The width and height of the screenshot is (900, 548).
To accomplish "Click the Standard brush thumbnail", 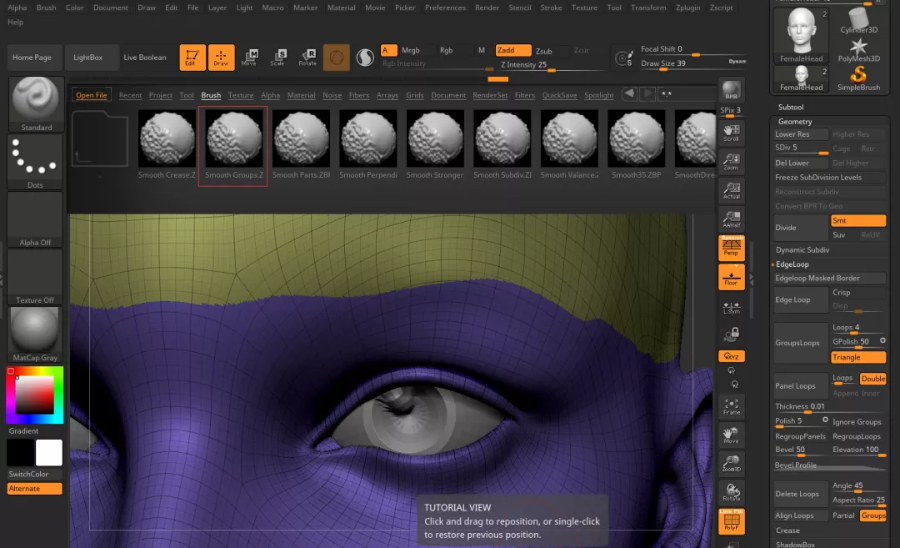I will (36, 103).
